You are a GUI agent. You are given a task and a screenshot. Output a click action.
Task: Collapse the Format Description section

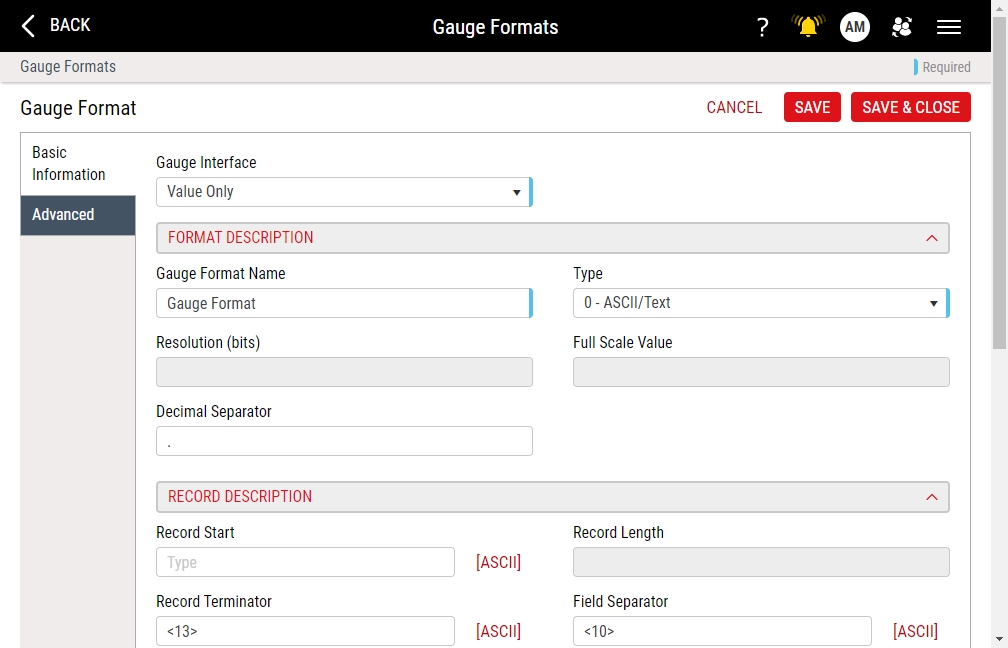931,238
